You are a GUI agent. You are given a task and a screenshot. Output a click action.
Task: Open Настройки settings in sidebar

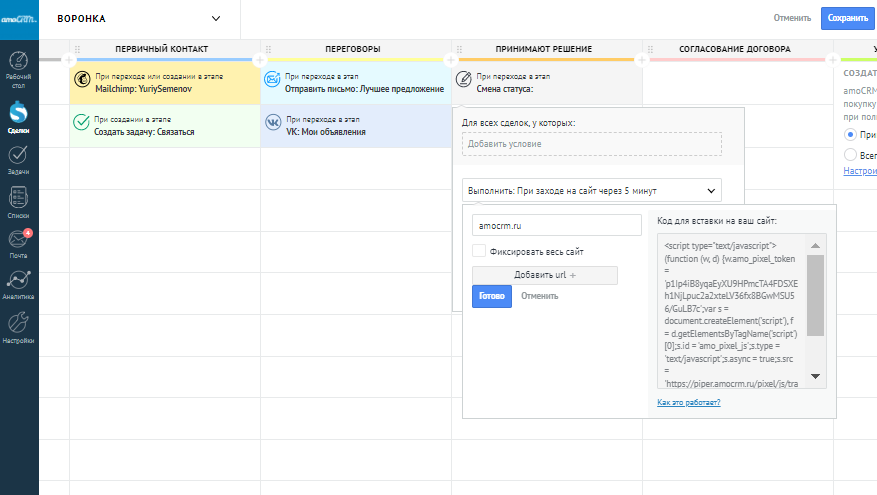point(19,327)
